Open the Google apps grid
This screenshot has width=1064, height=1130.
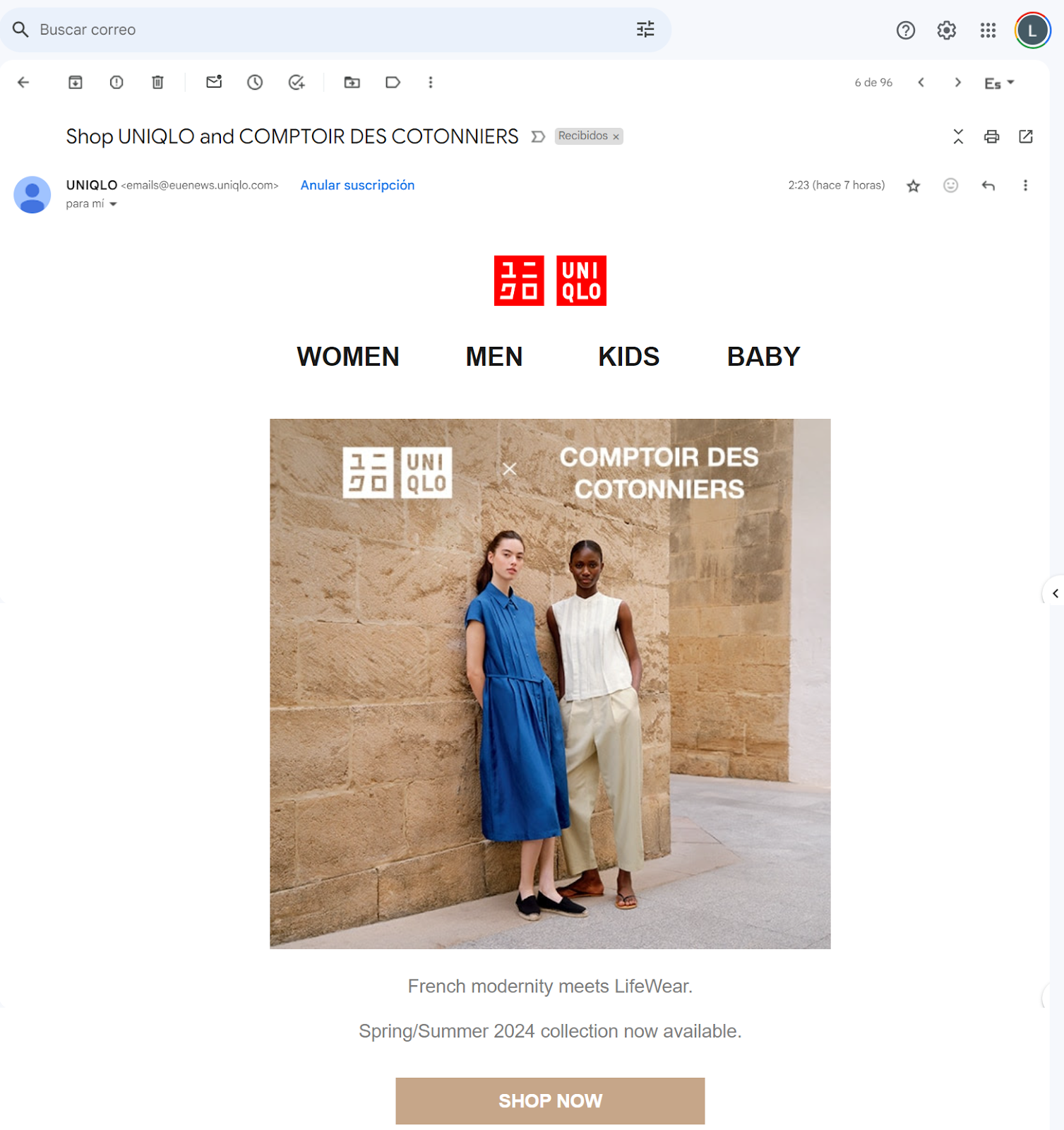(988, 30)
